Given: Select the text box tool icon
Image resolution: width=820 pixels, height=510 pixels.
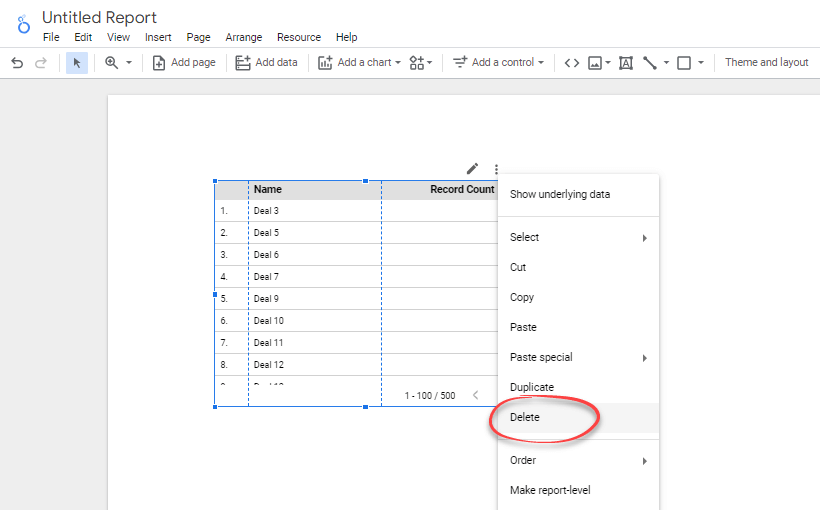Looking at the screenshot, I should (x=626, y=63).
